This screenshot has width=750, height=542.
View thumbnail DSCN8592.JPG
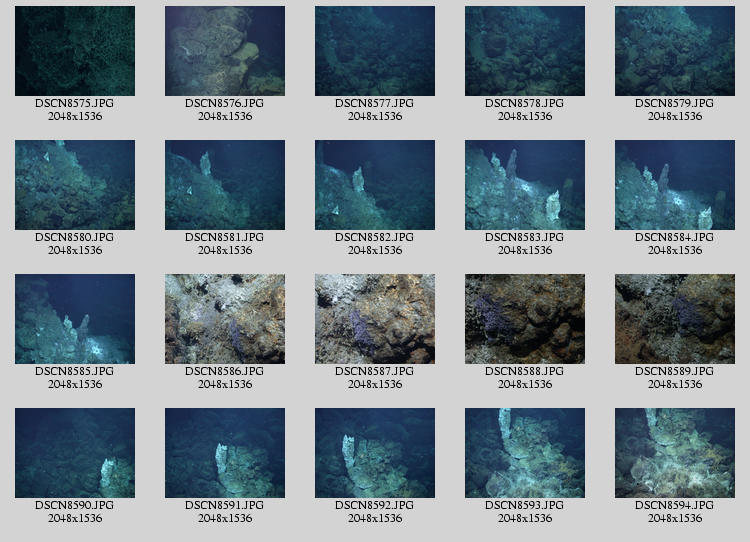(x=375, y=453)
